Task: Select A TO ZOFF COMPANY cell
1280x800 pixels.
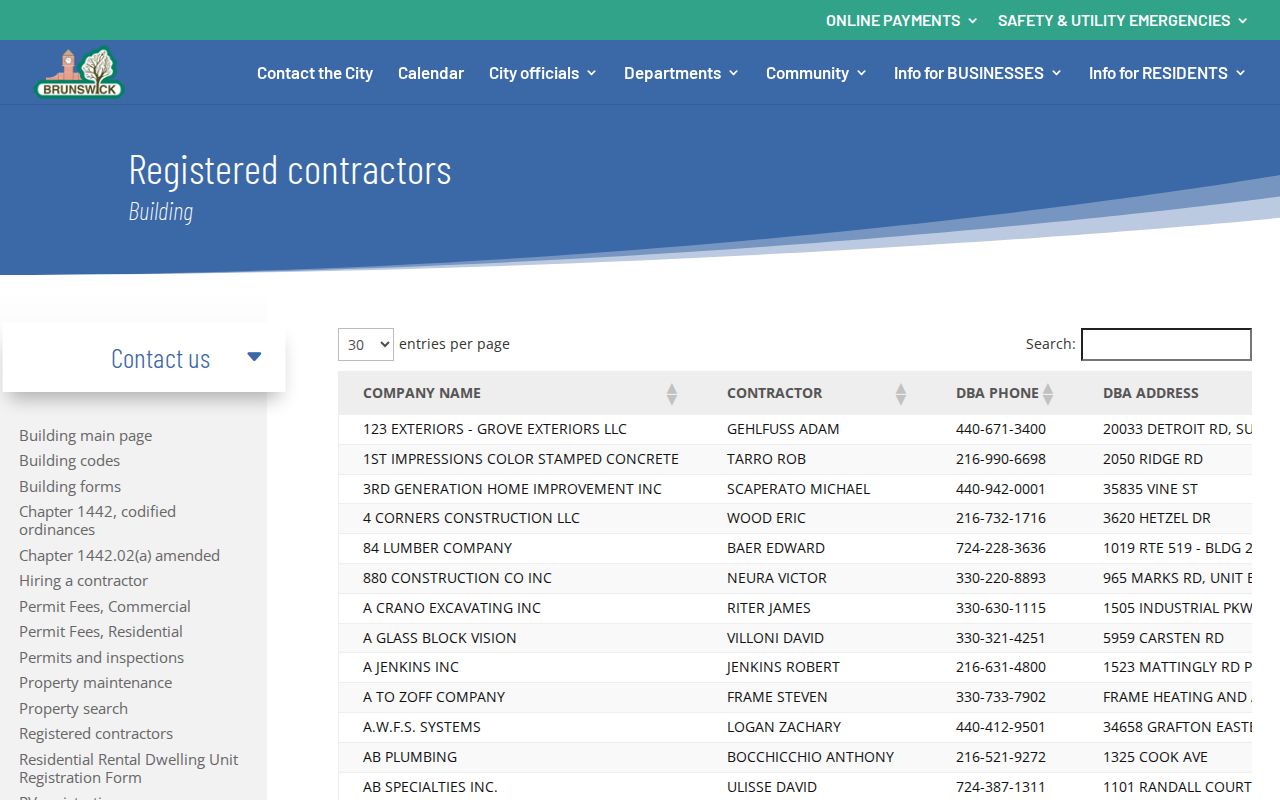Action: 434,697
